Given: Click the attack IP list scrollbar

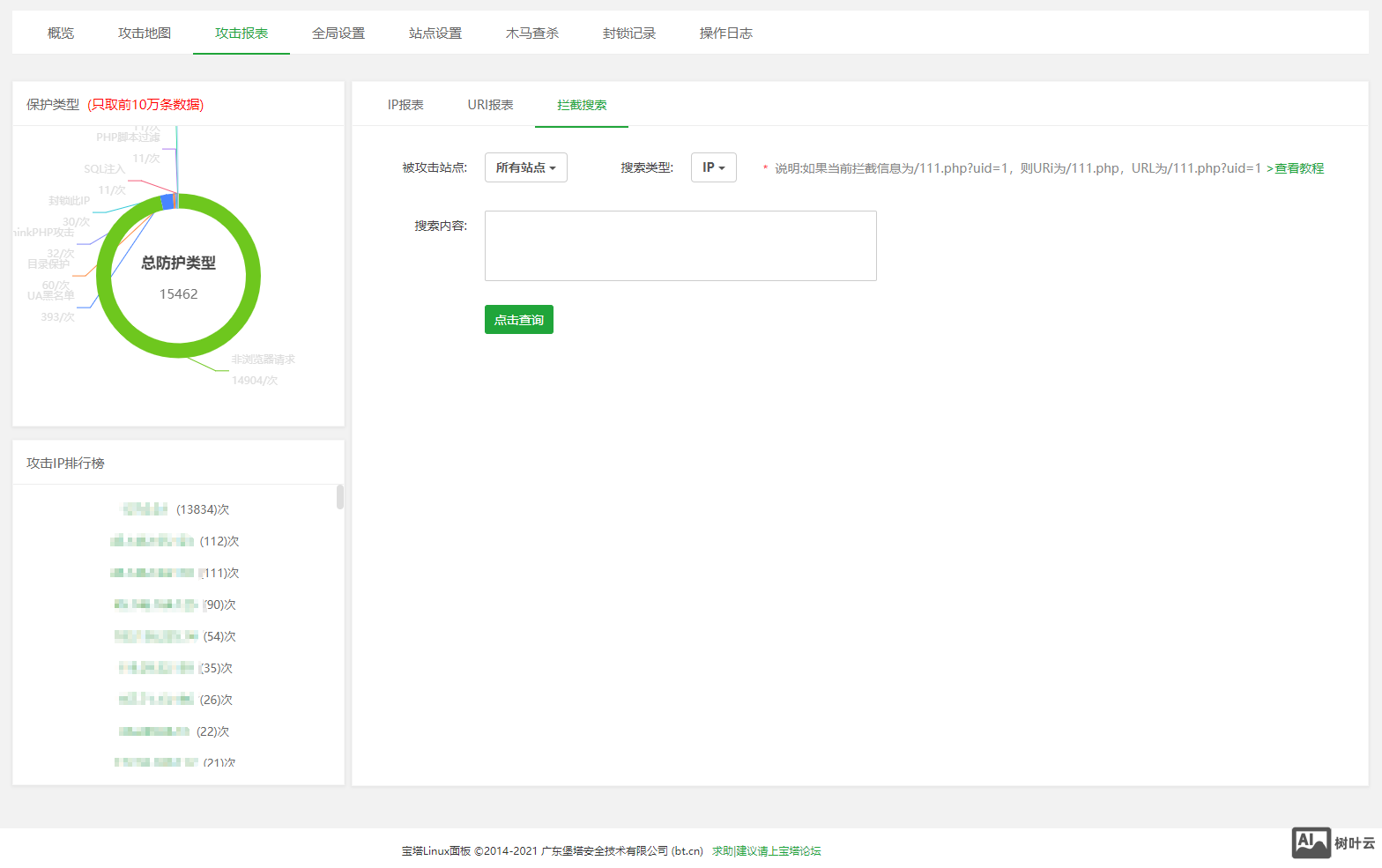Looking at the screenshot, I should coord(340,497).
